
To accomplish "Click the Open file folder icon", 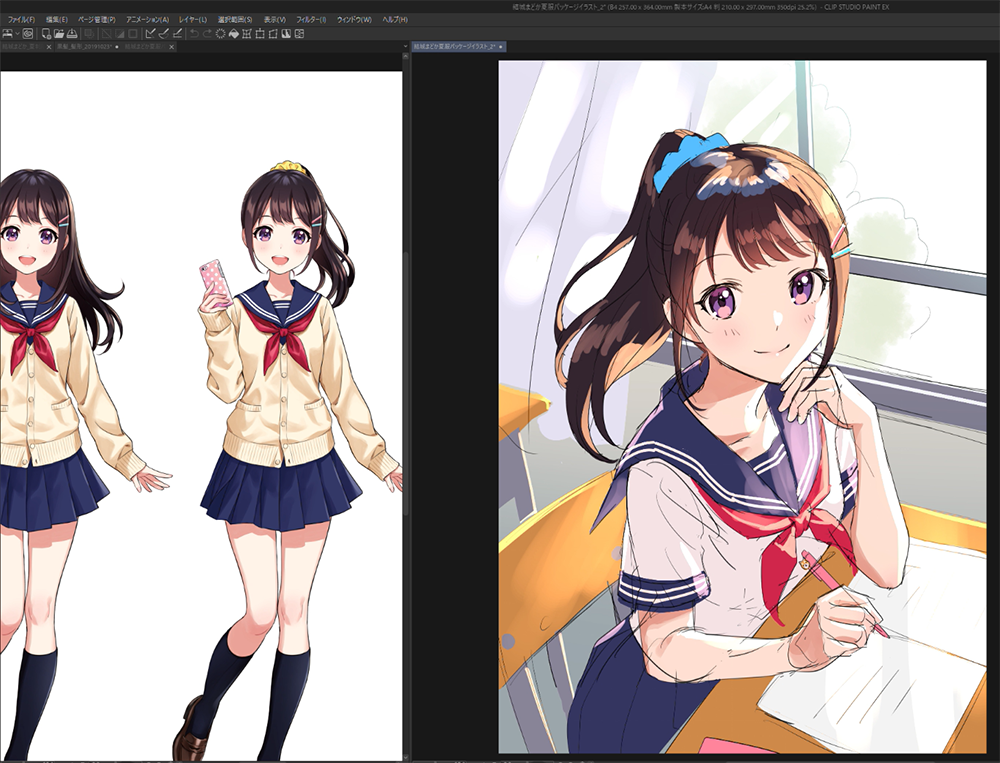I will pos(59,33).
